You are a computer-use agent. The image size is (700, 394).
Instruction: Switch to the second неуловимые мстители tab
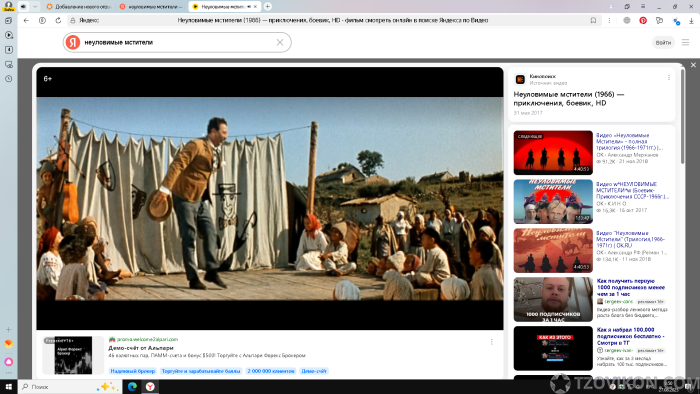152,7
